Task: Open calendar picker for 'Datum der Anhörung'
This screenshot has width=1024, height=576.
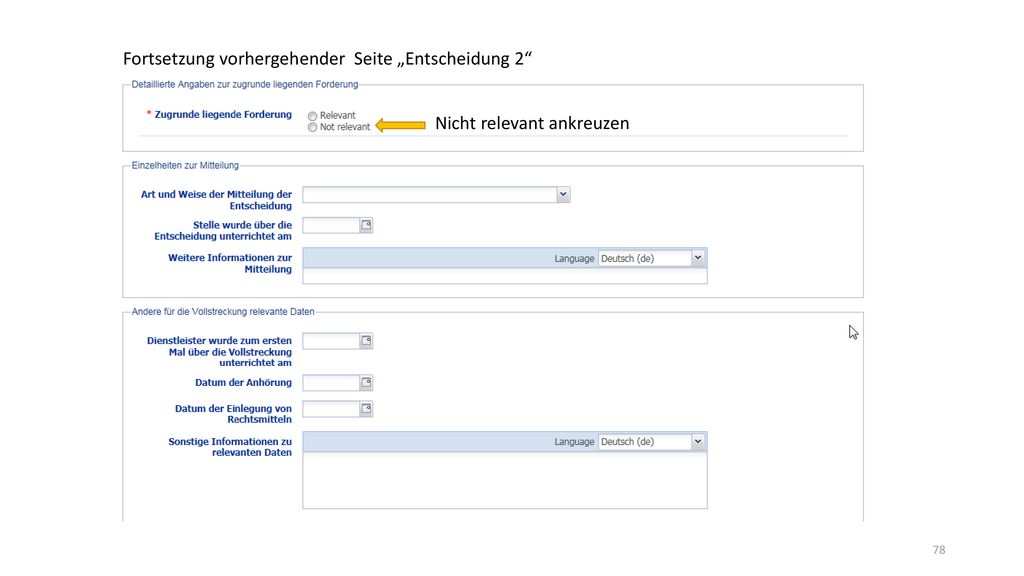Action: (366, 383)
